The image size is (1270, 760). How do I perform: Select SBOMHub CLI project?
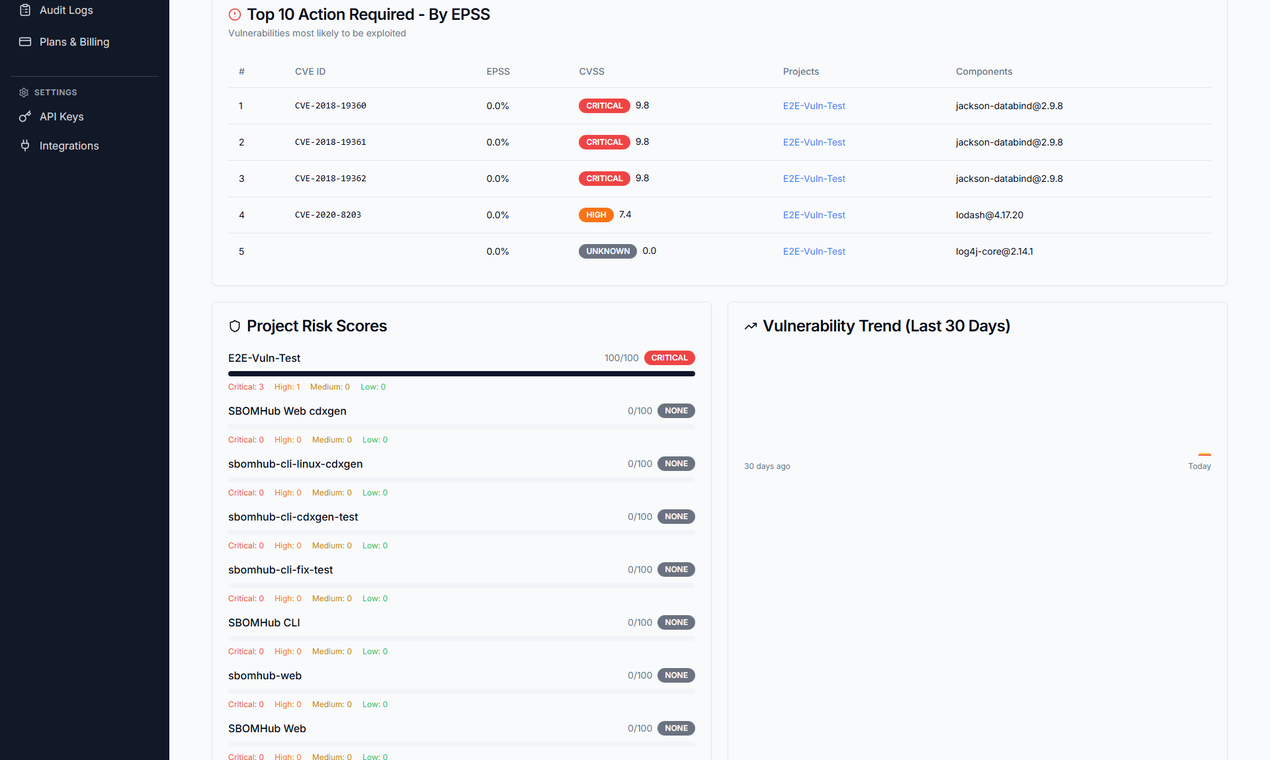click(264, 623)
